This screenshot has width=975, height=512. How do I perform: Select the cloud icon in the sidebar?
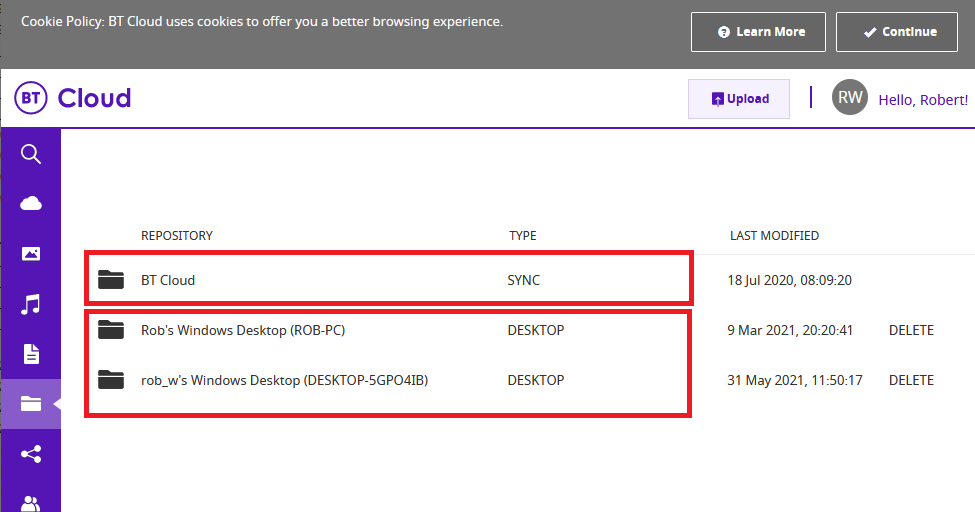[x=31, y=204]
